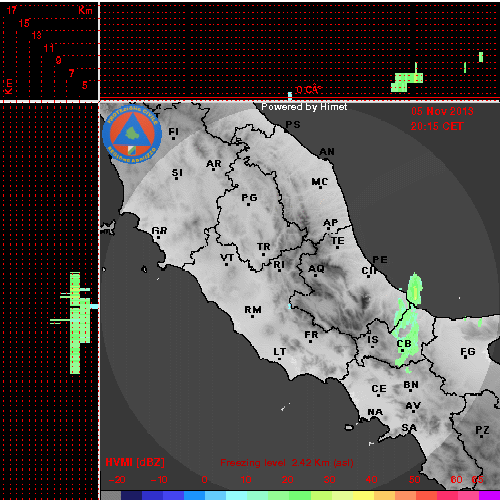Click the FR province label
The height and width of the screenshot is (500, 500).
pyautogui.click(x=311, y=335)
